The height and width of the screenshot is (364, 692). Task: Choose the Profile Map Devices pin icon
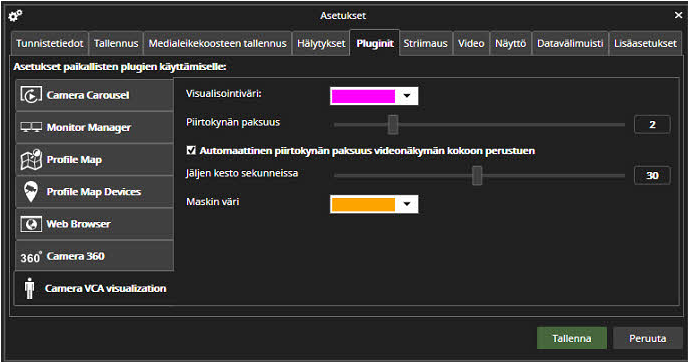tap(31, 191)
